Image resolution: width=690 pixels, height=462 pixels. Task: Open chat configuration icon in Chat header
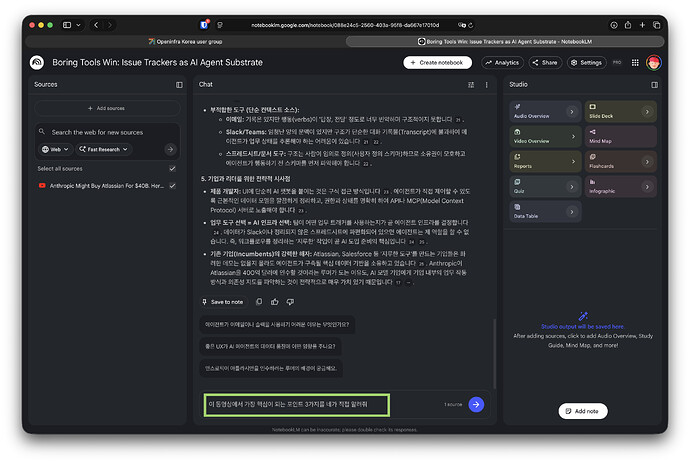pos(471,84)
